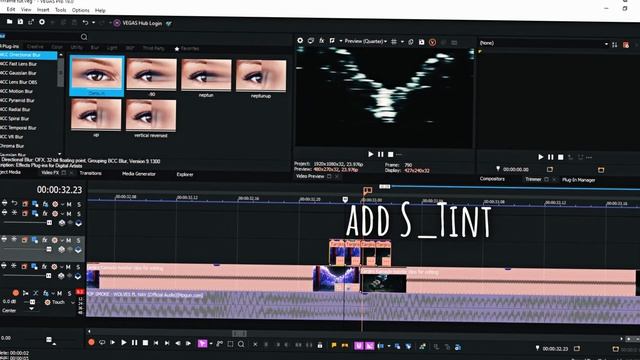
Task: Open the Insert menu
Action: coord(43,9)
